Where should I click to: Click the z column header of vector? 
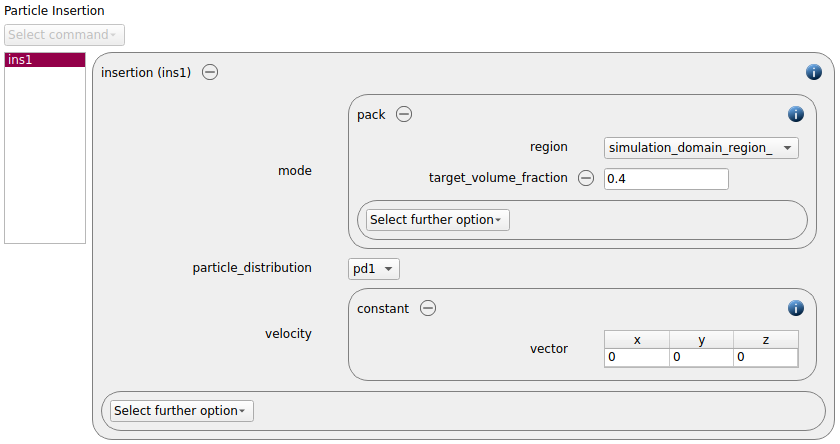766,340
